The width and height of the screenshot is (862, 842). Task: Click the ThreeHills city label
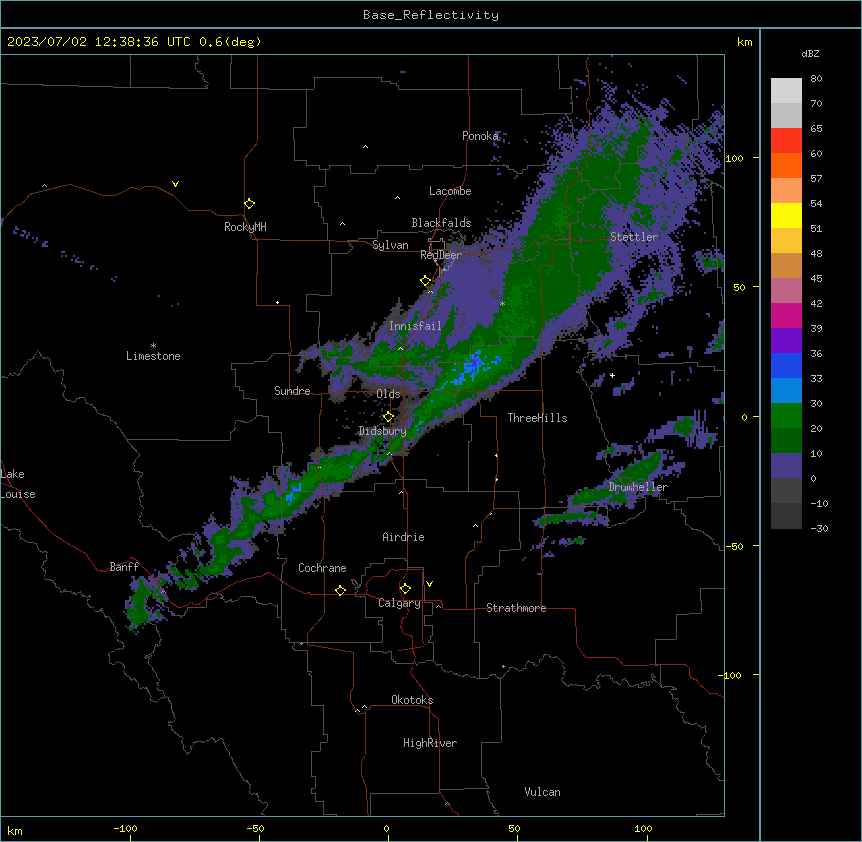(537, 418)
